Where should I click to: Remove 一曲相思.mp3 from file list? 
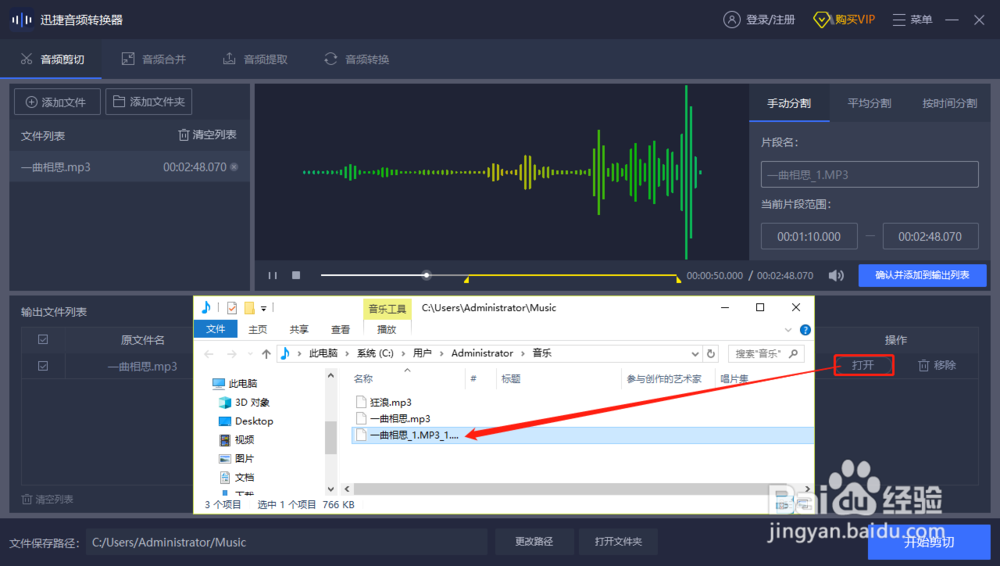(x=234, y=167)
